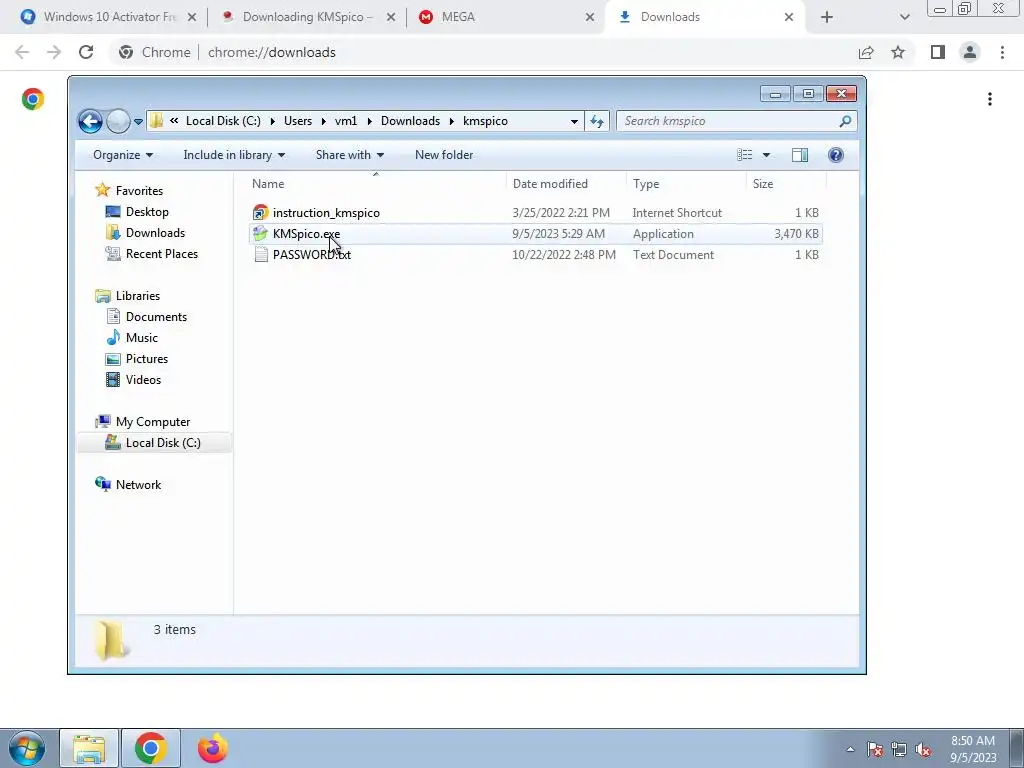Sort files by Name column header

pos(268,184)
